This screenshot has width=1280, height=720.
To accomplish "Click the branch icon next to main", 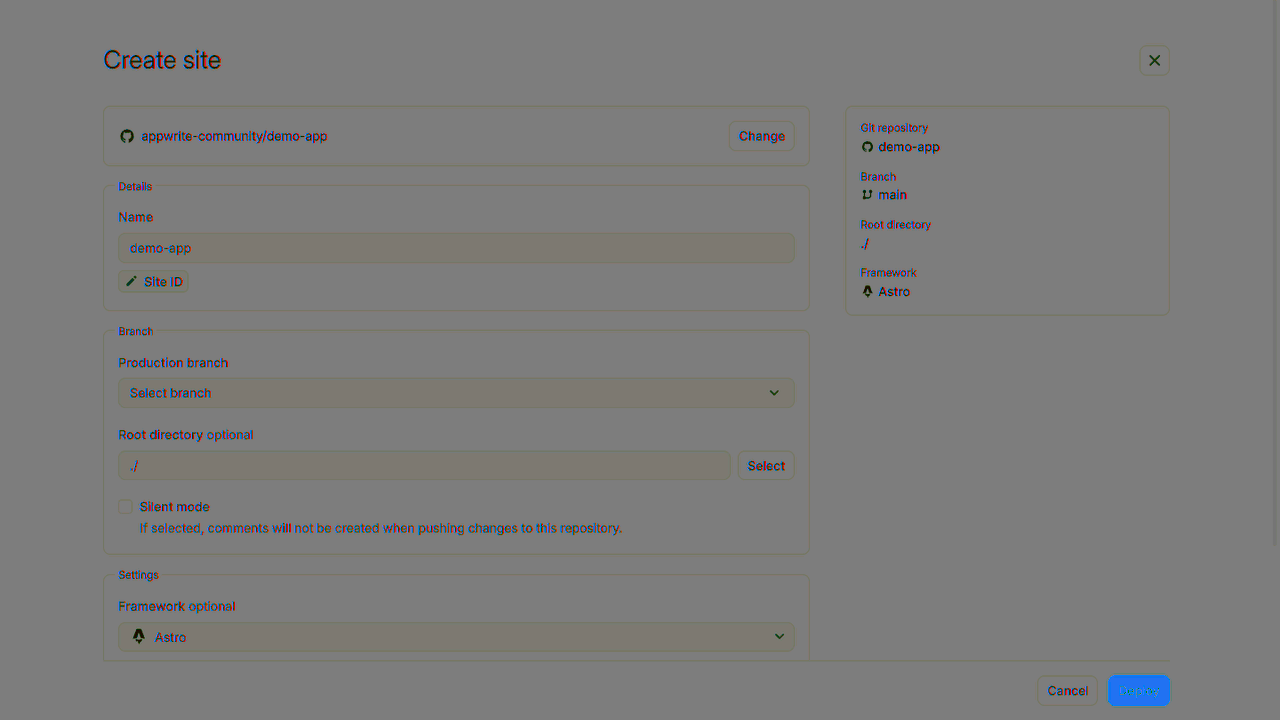I will pos(866,194).
